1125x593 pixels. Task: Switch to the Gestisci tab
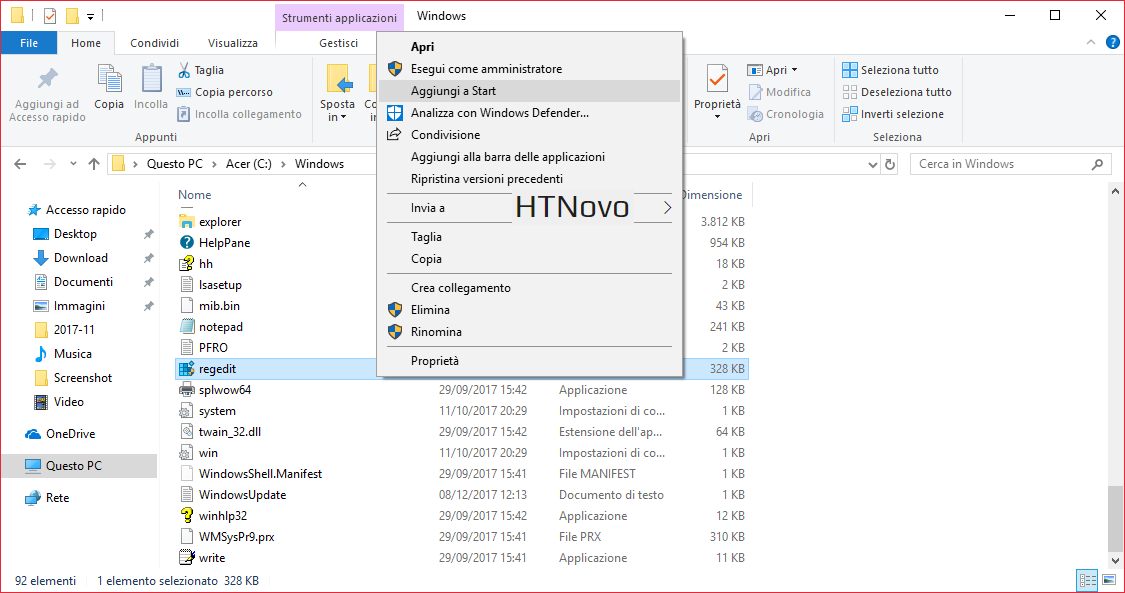tap(339, 43)
